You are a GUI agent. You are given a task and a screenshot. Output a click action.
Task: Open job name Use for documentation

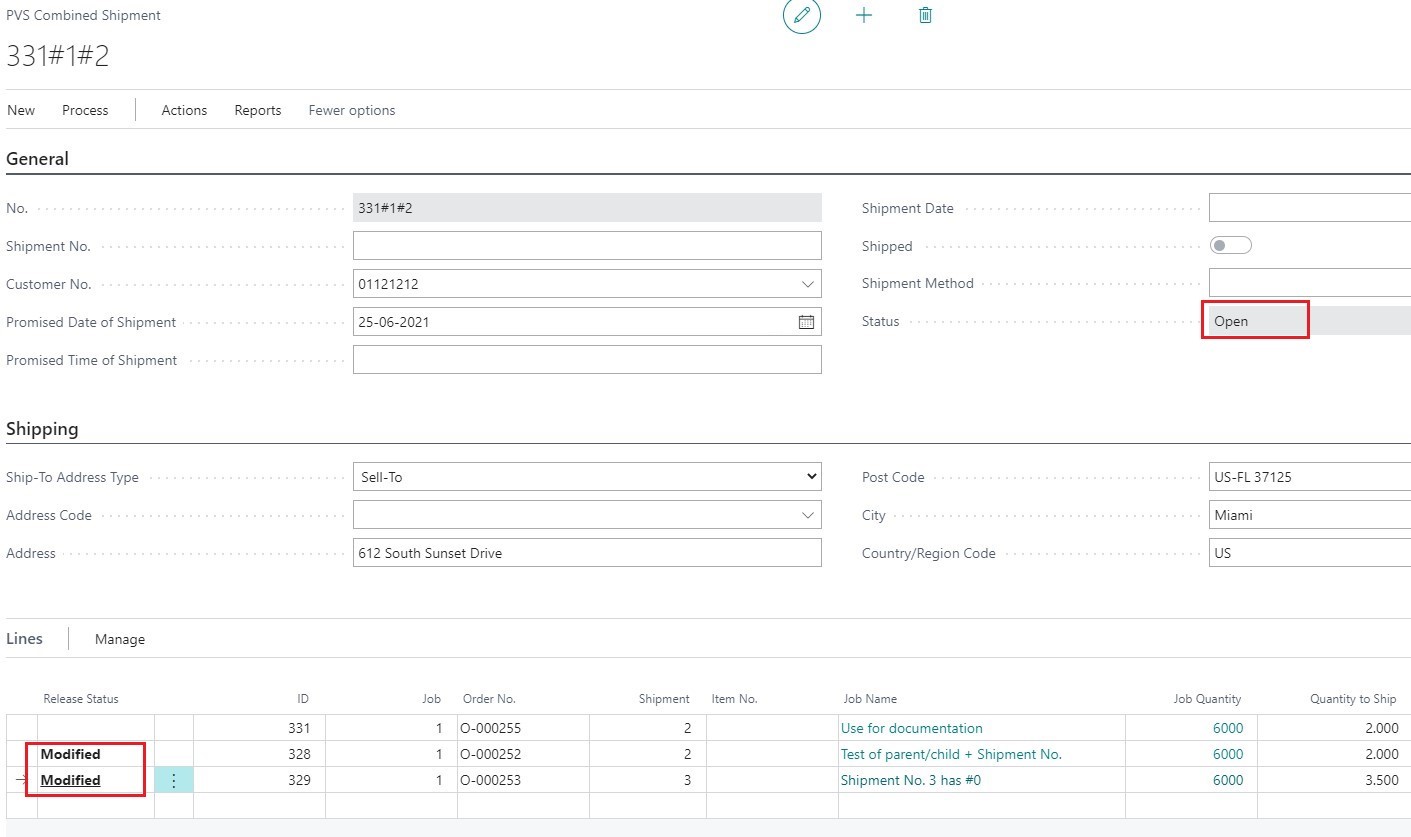pyautogui.click(x=911, y=728)
